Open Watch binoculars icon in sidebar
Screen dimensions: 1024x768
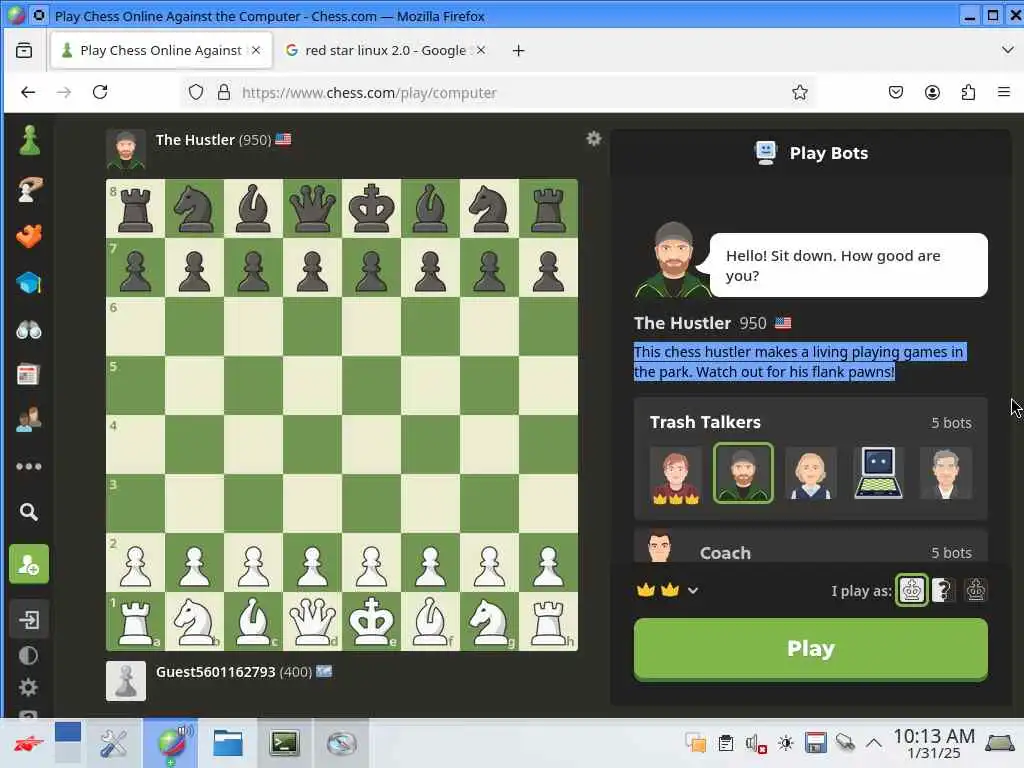(29, 330)
